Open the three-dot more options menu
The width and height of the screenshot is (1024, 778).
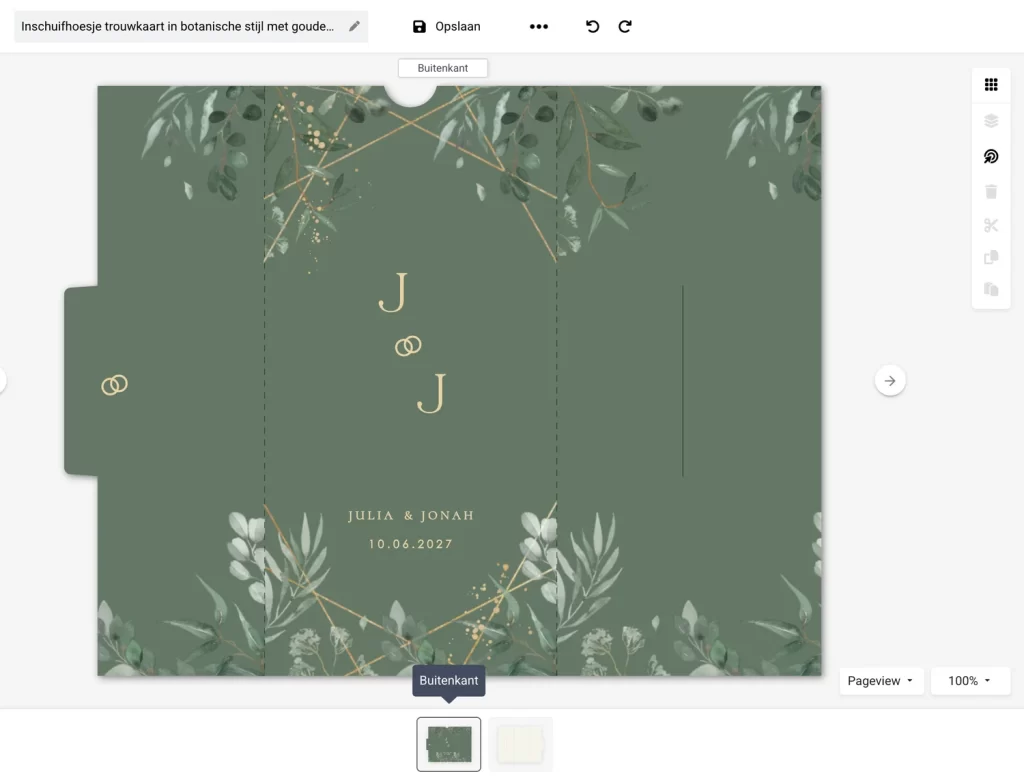pyautogui.click(x=539, y=27)
